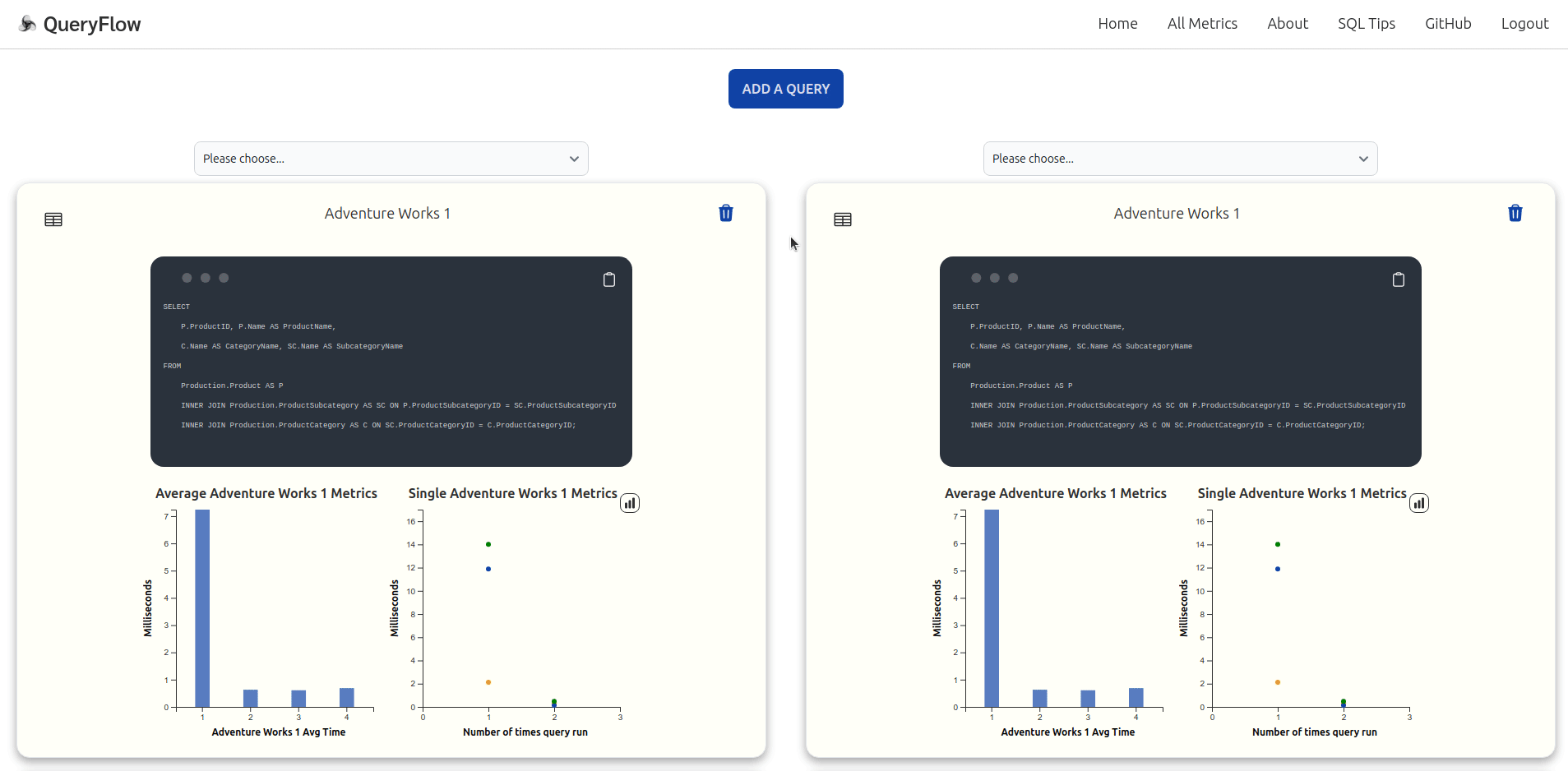Screen dimensions: 1568x771
Task: Click 'Adventure Works 1 Avg Time' label on right chart
Action: (x=1068, y=732)
